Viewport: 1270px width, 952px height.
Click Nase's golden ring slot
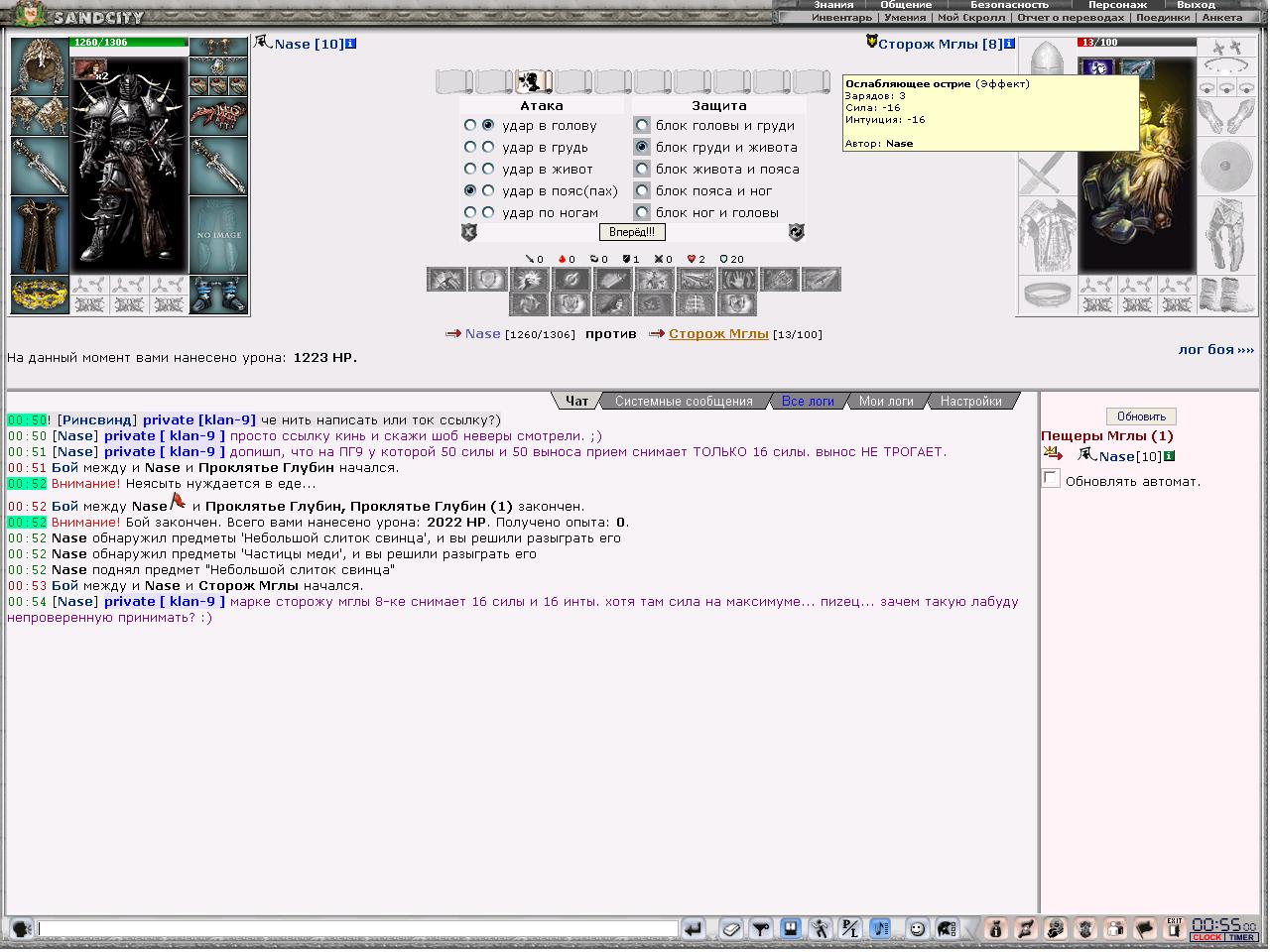pos(40,295)
